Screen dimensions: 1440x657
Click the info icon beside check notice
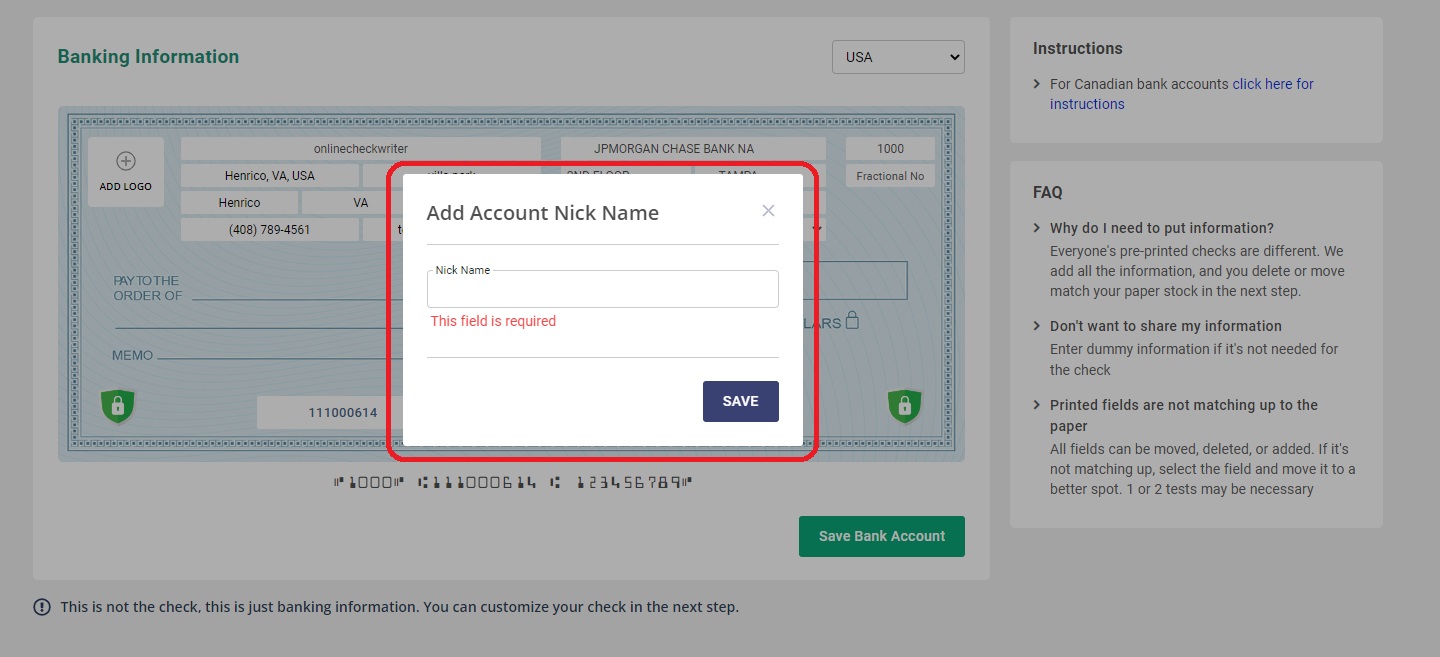pyautogui.click(x=42, y=607)
